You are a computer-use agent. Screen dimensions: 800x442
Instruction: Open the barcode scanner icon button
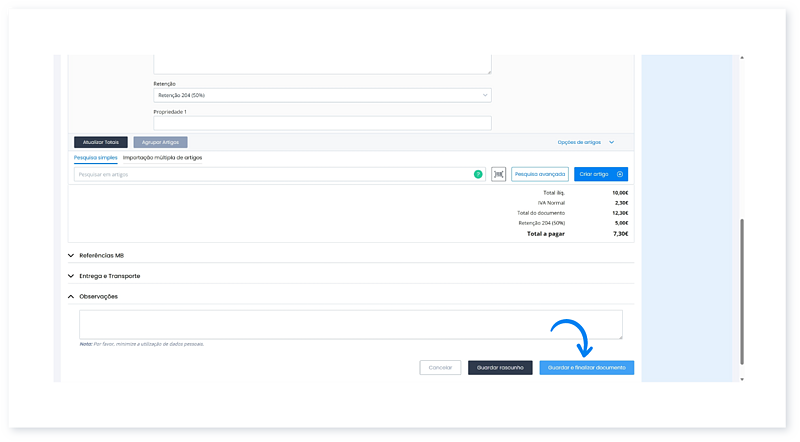pos(499,174)
